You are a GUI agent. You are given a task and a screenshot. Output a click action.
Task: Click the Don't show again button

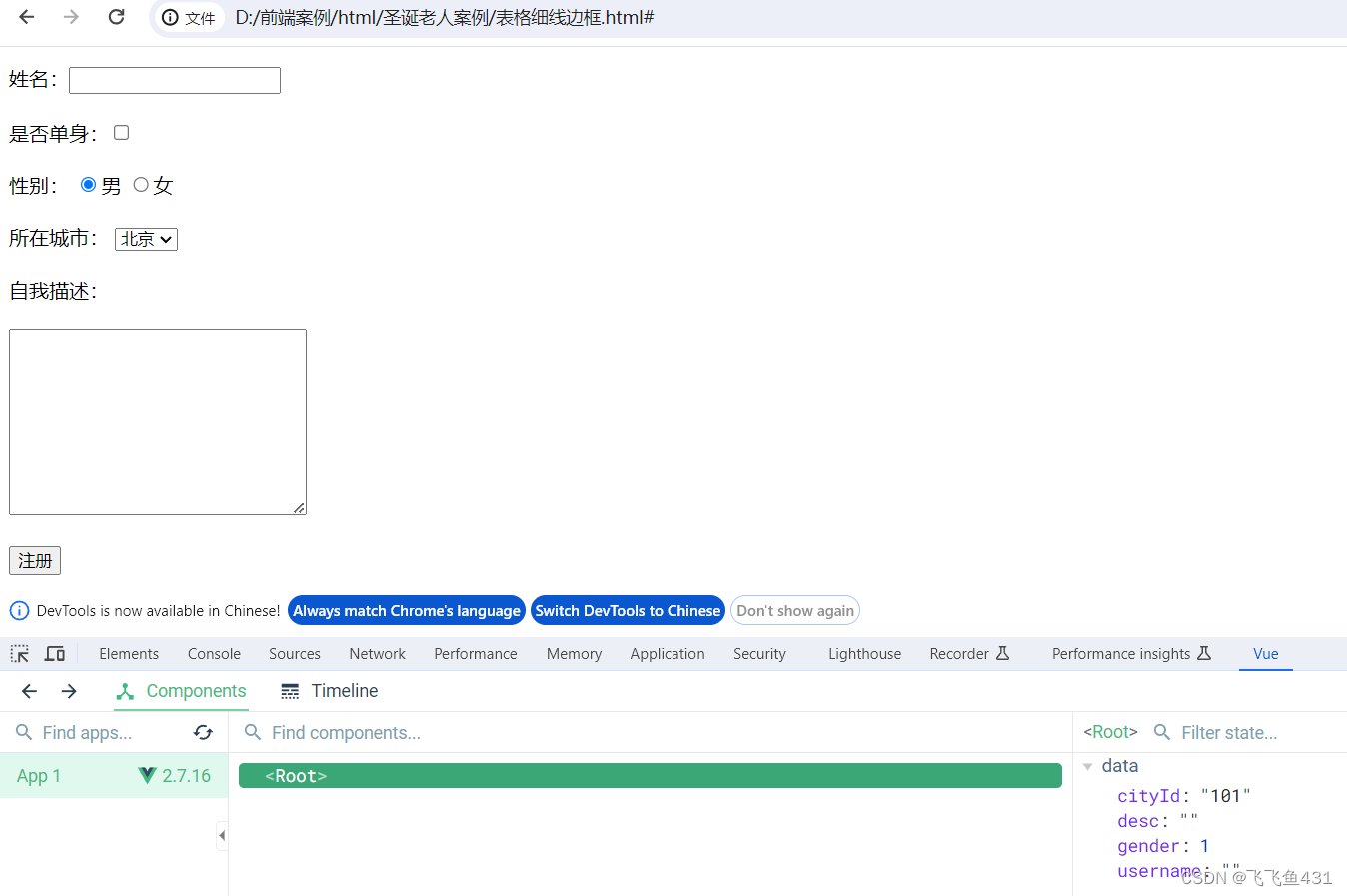point(795,610)
